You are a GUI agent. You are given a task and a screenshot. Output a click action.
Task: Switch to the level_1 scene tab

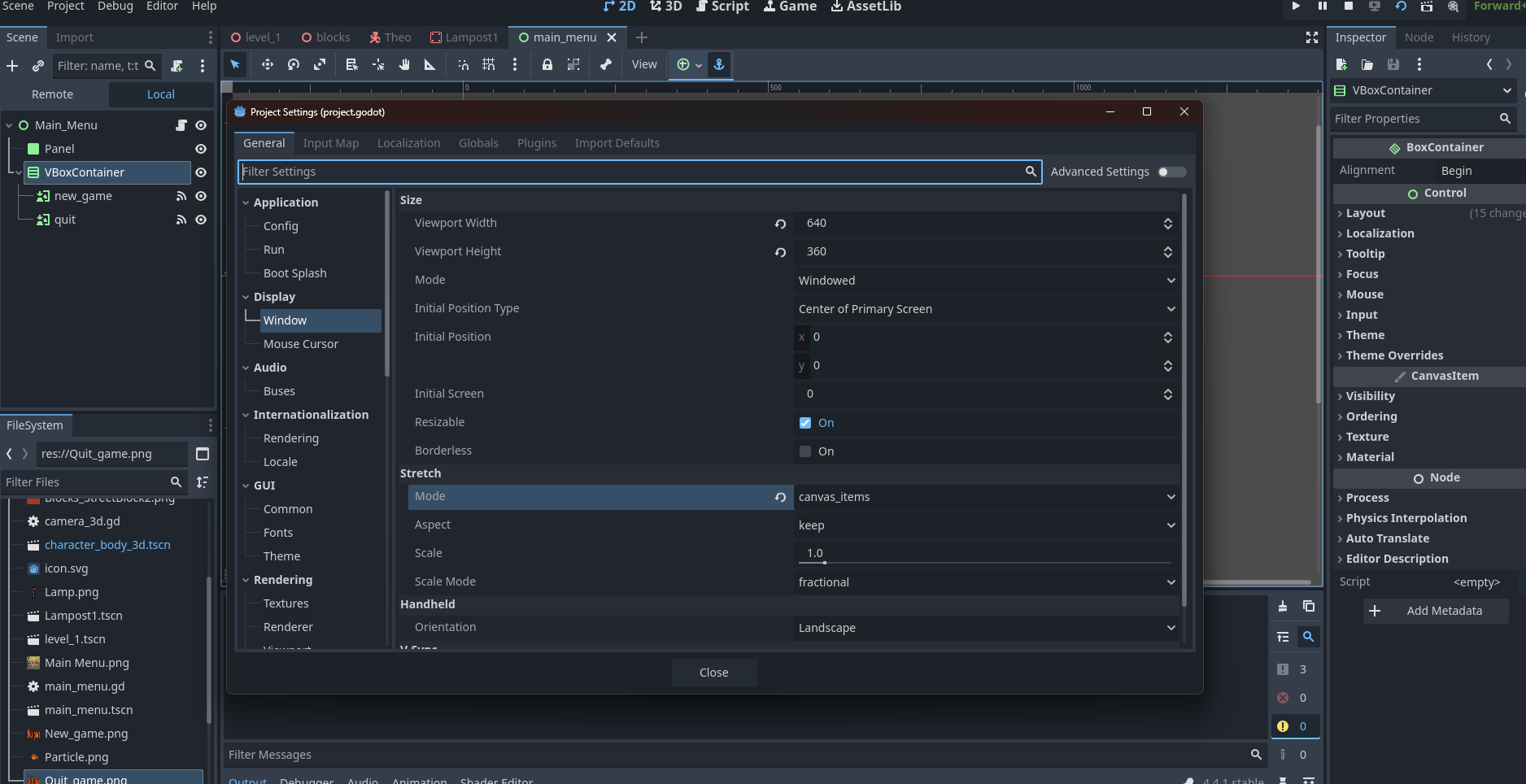(x=255, y=37)
